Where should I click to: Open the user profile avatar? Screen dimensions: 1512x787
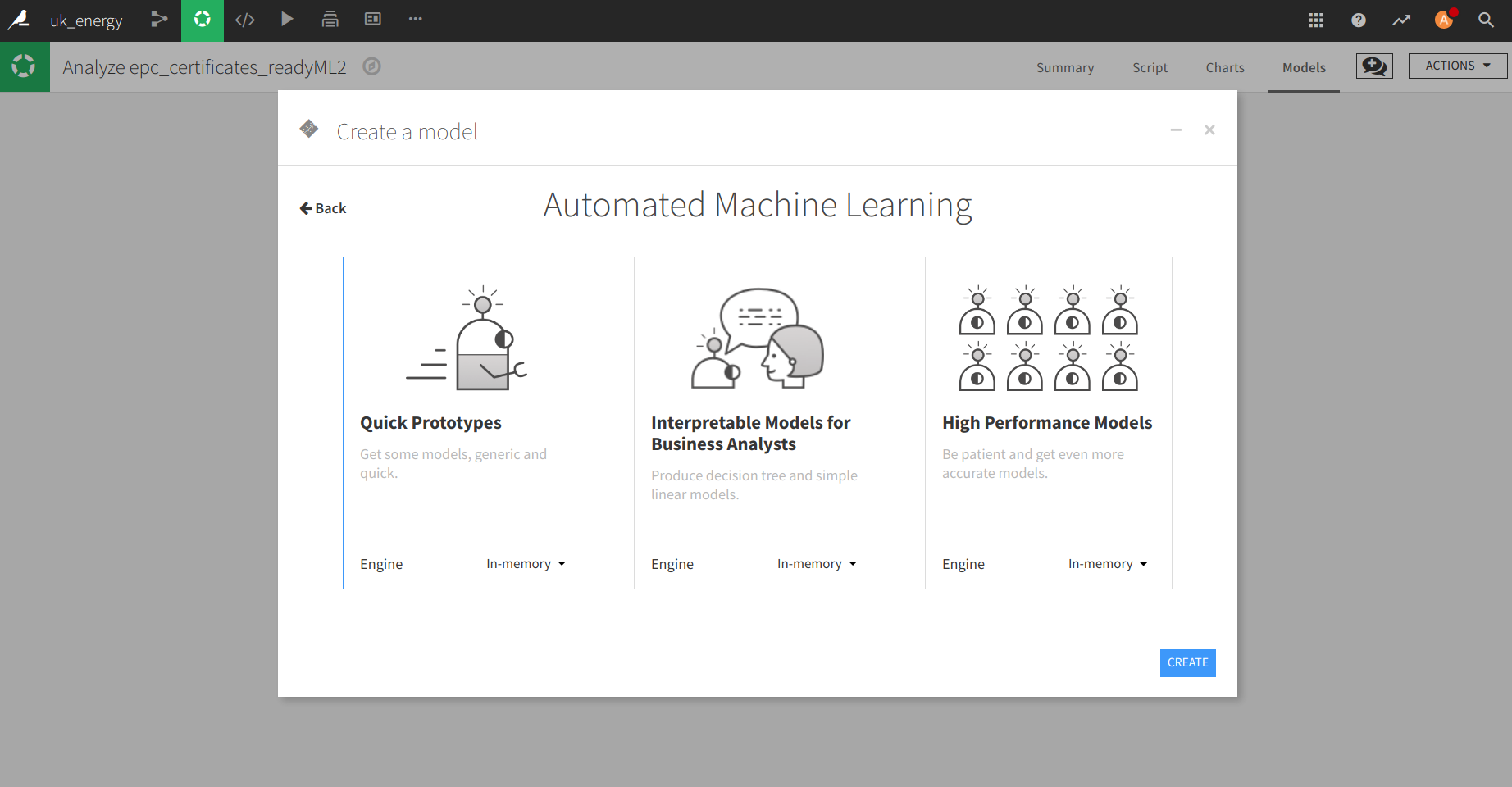(x=1443, y=20)
